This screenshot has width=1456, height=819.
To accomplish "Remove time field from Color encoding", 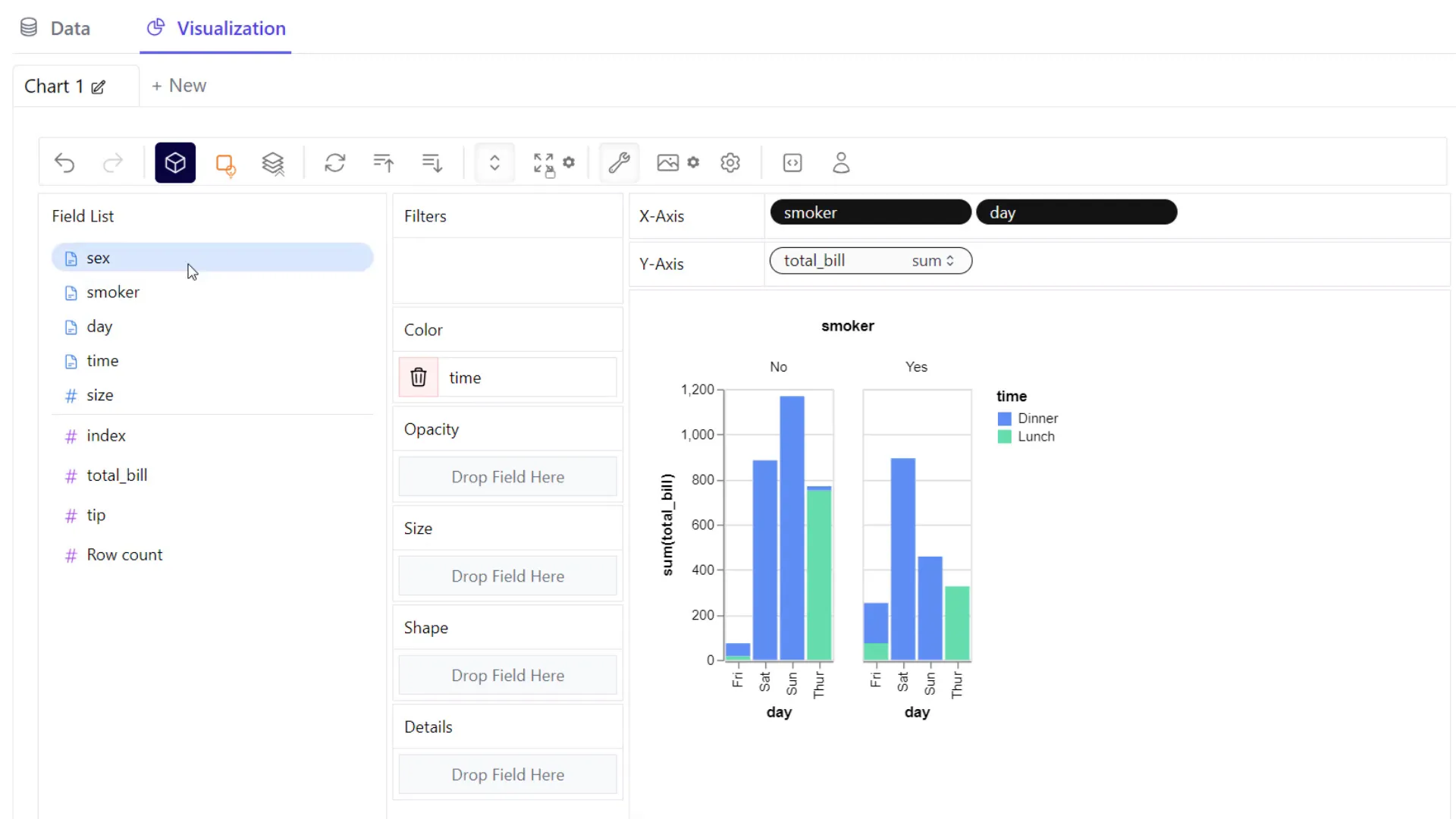I will point(418,377).
